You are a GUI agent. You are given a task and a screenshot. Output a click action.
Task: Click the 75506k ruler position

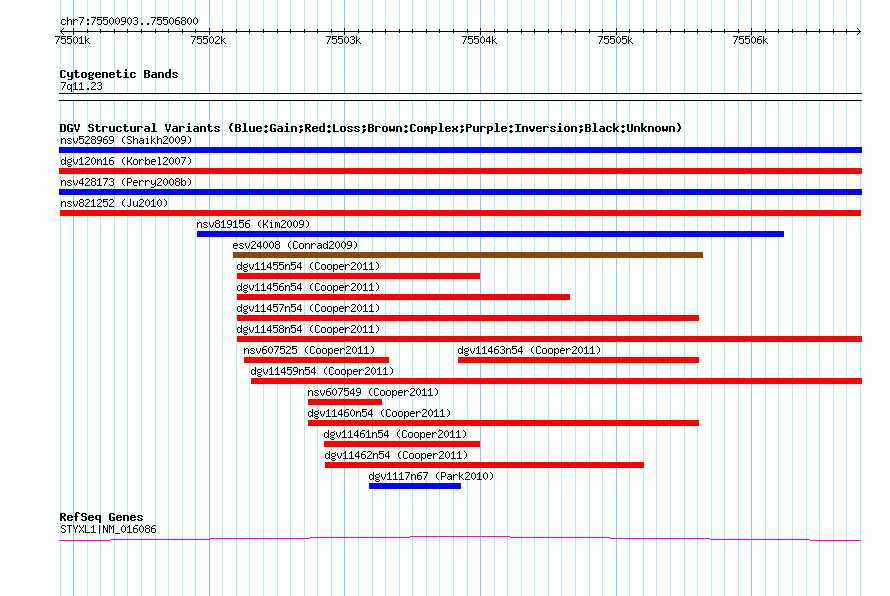click(750, 40)
